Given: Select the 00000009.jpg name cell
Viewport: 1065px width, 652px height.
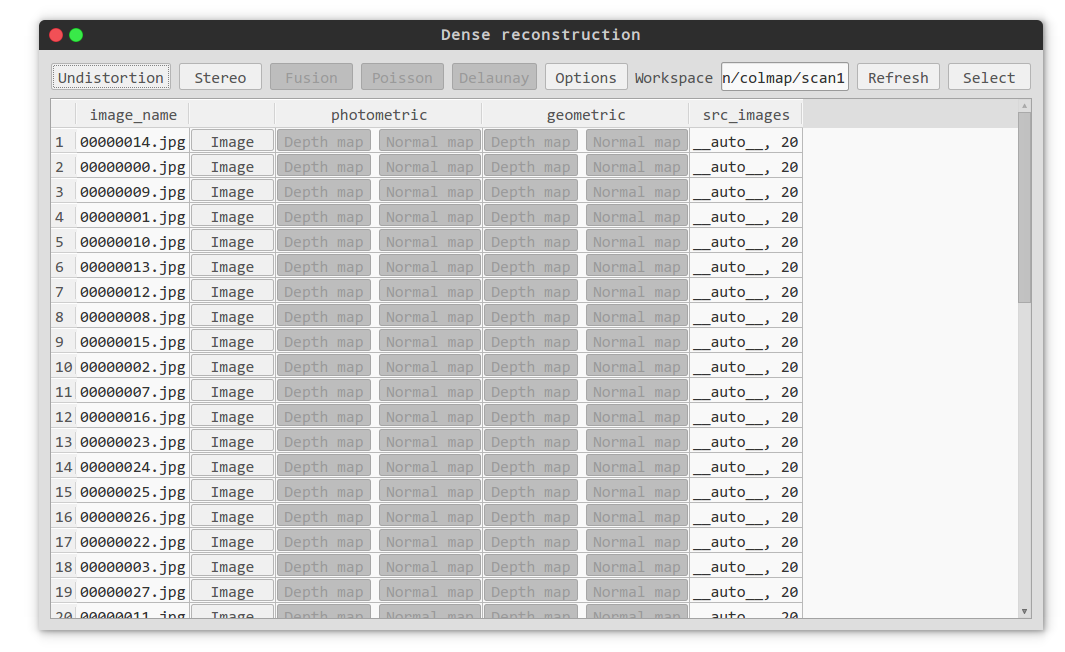Looking at the screenshot, I should [x=132, y=192].
